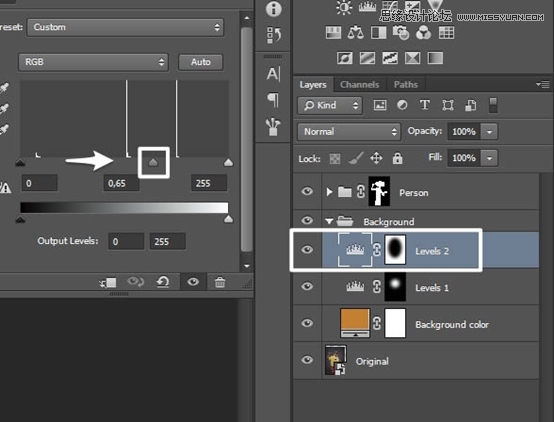
Task: Add an Invert adjustment
Action: pos(344,58)
